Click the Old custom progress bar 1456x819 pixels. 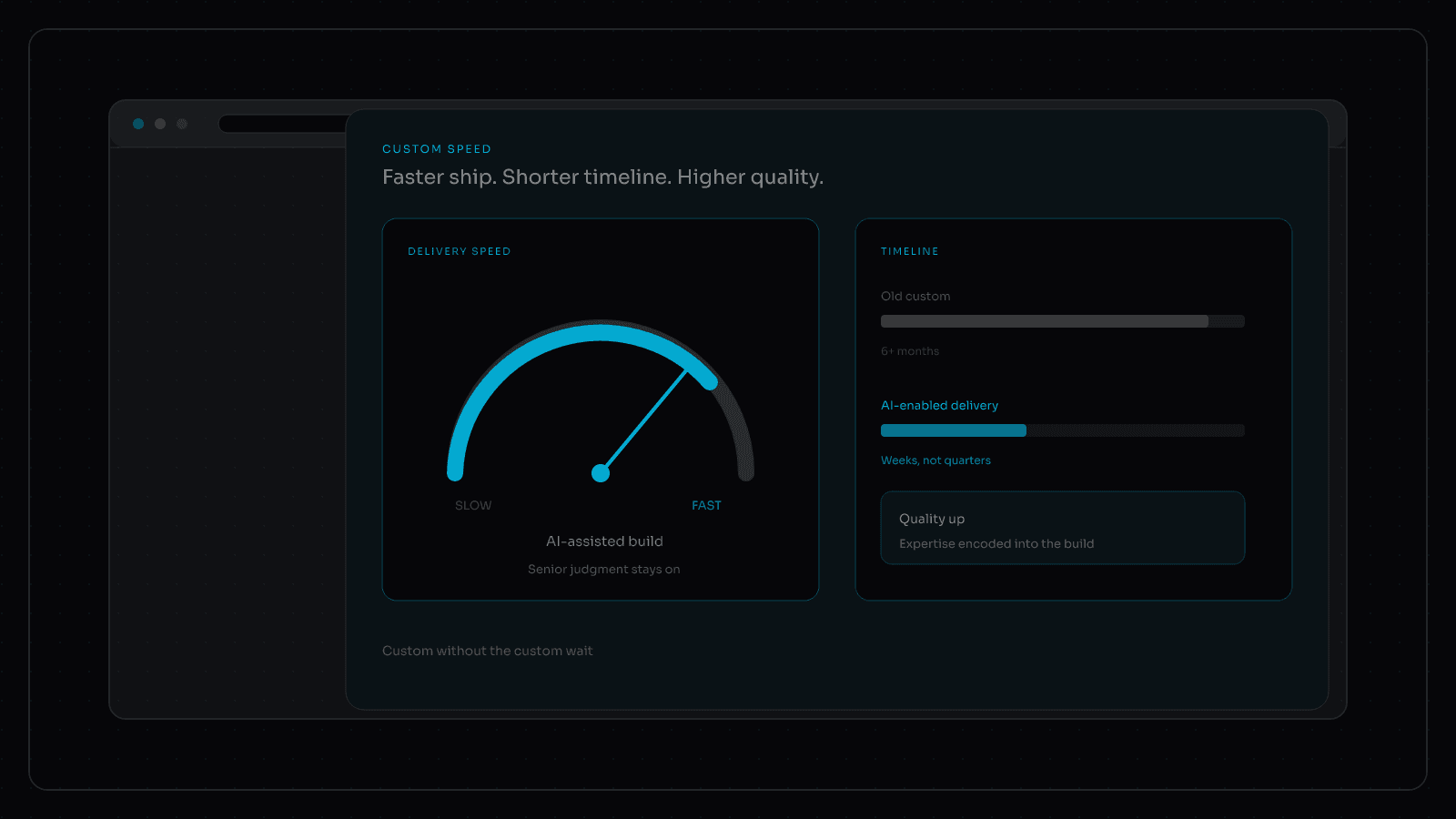pyautogui.click(x=1063, y=321)
